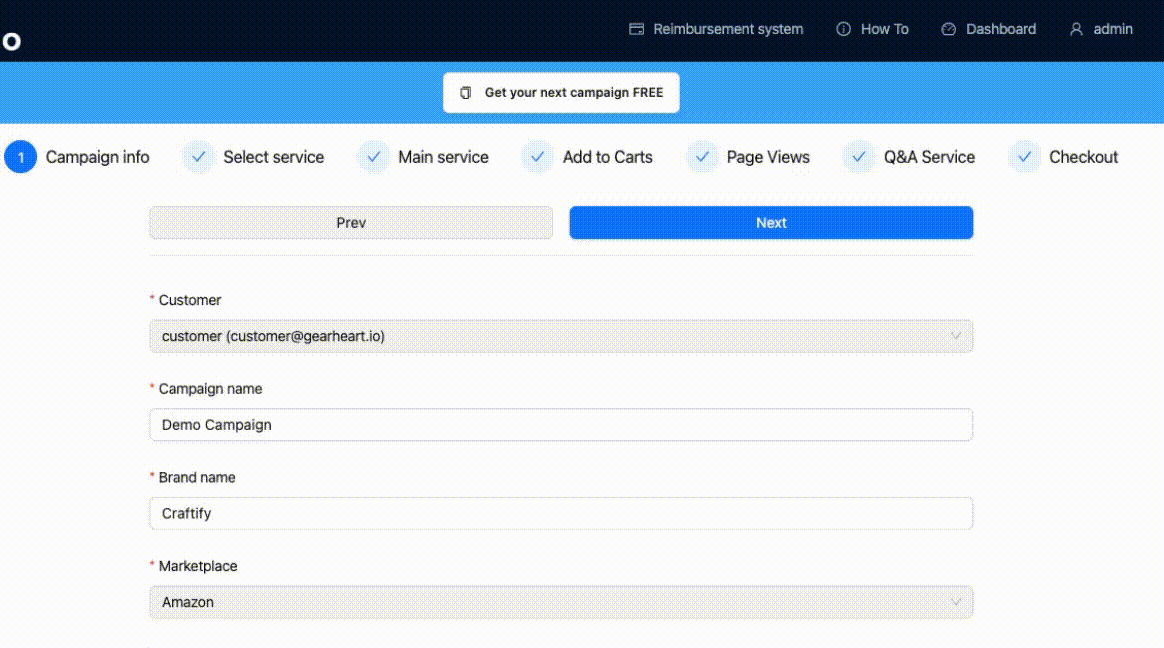Click the Reimbursement system card icon
The height and width of the screenshot is (648, 1164).
[636, 29]
